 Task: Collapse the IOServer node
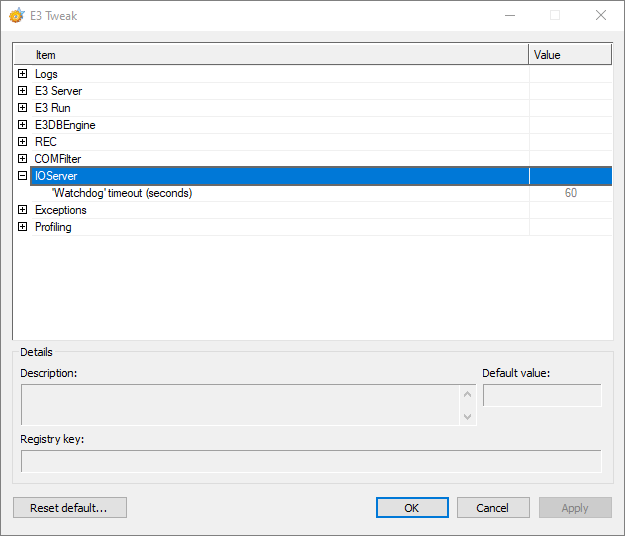coord(22,176)
